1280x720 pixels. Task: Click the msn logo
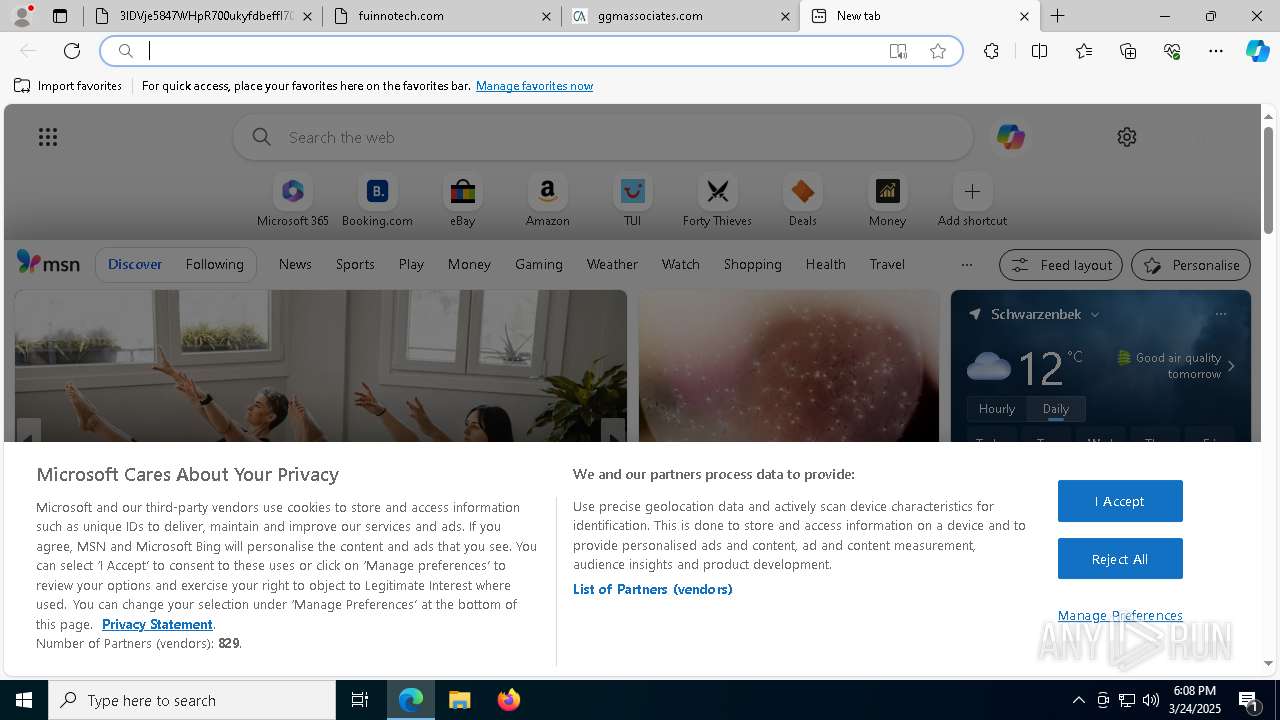(x=48, y=263)
